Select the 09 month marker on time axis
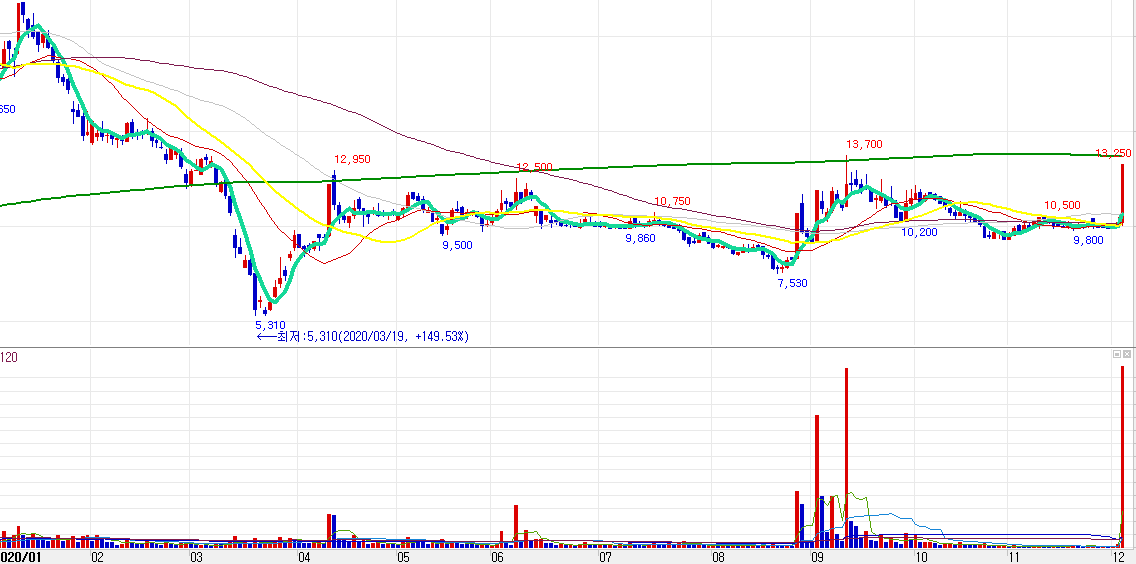This screenshot has width=1136, height=564. click(817, 557)
